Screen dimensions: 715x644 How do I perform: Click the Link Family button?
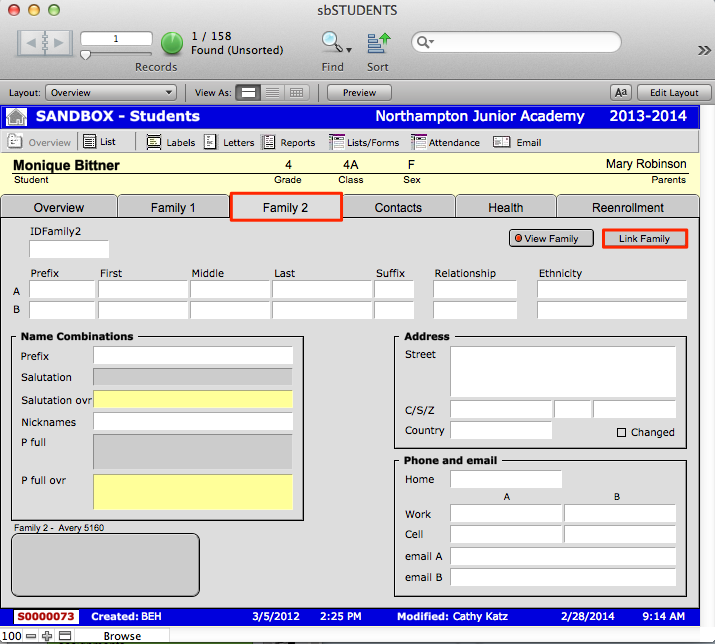pos(644,239)
